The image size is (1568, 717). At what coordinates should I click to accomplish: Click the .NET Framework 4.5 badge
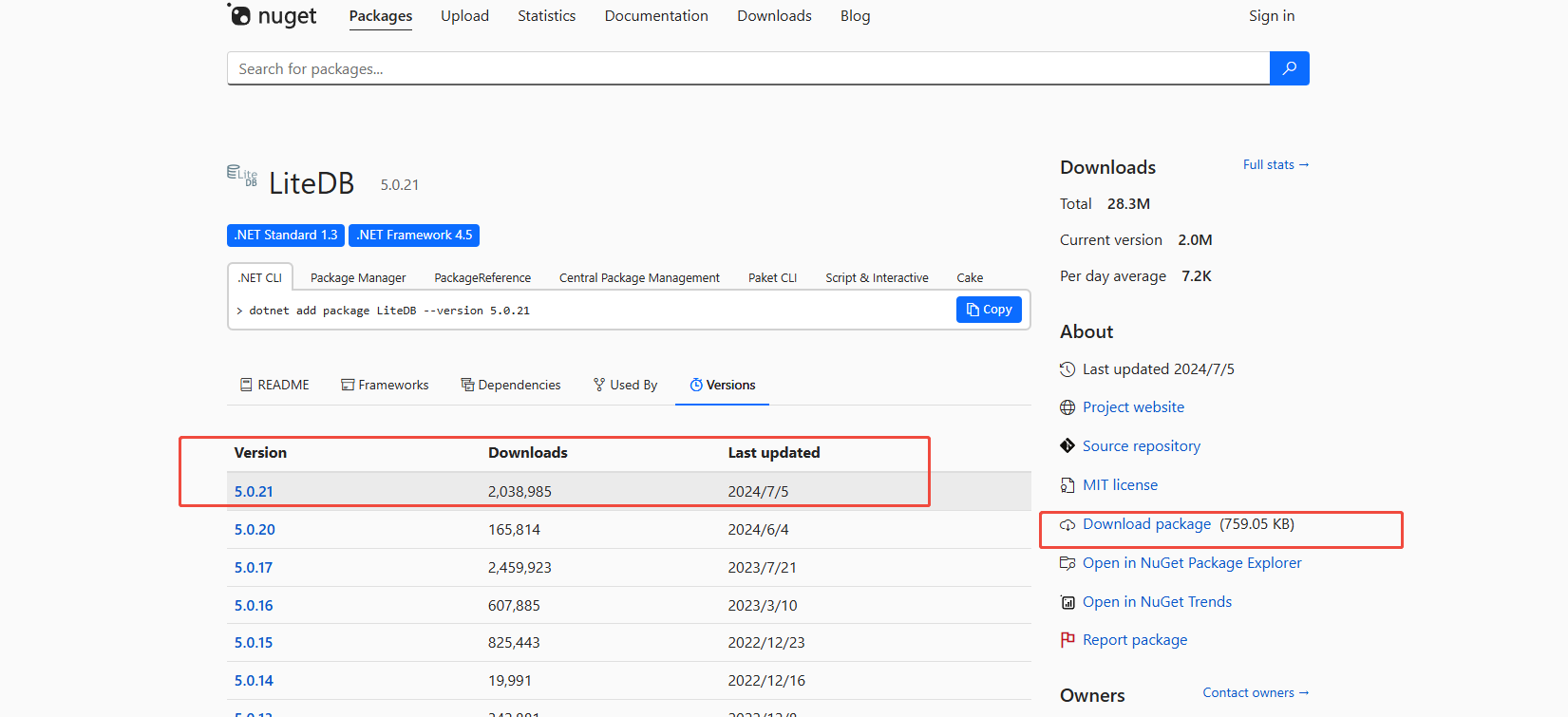(414, 235)
